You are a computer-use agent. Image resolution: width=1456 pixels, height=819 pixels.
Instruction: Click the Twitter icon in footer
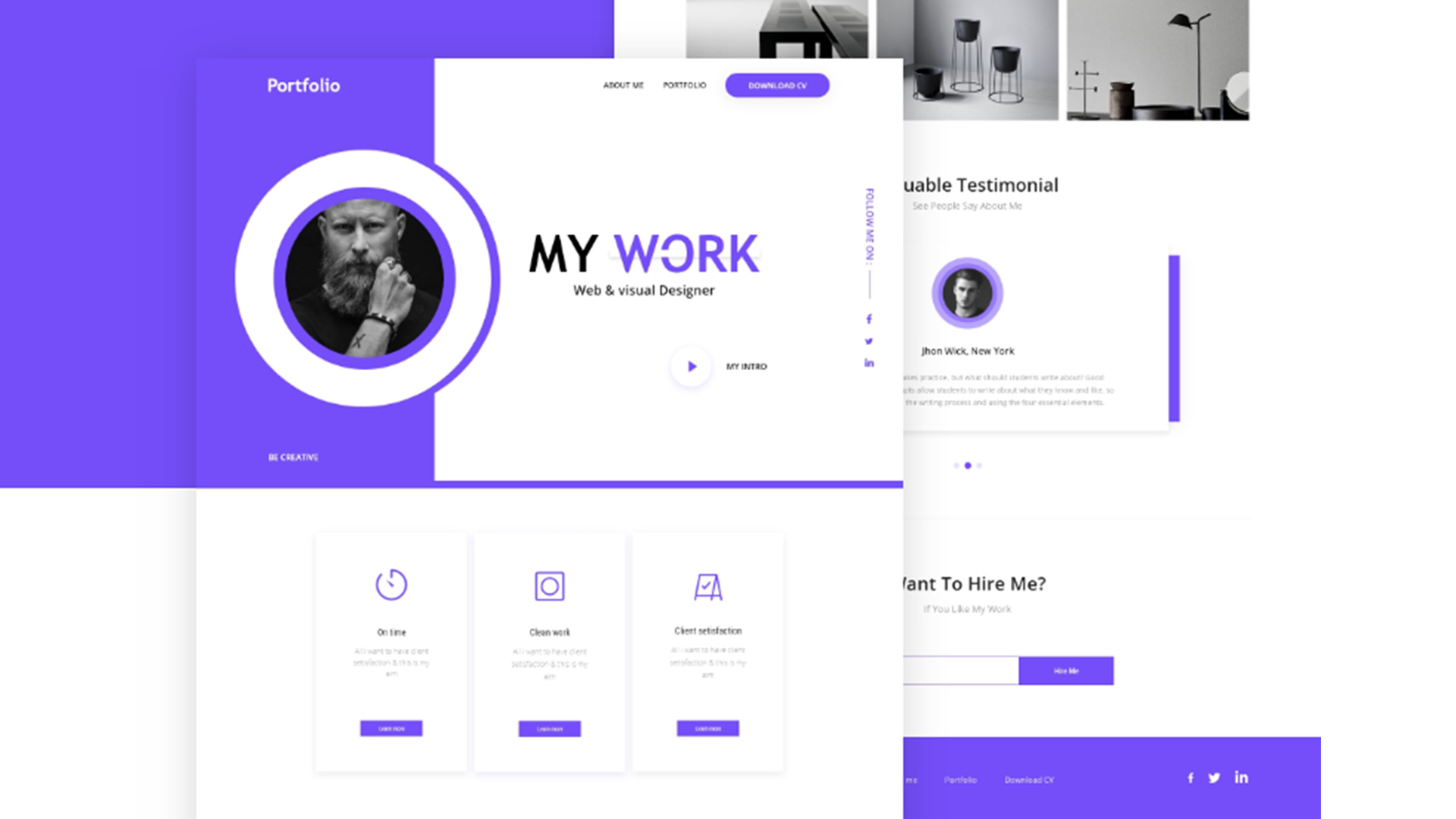tap(1214, 776)
